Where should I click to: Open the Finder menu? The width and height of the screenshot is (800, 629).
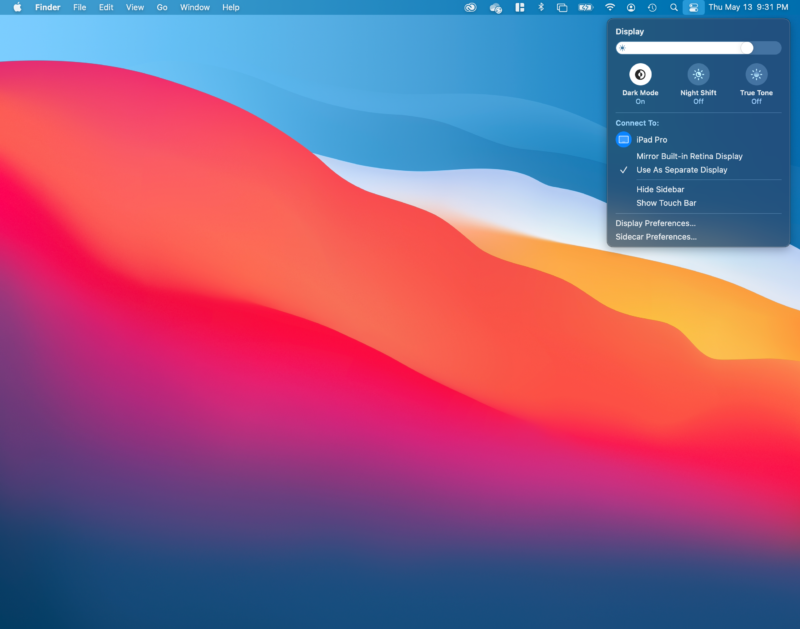[47, 7]
